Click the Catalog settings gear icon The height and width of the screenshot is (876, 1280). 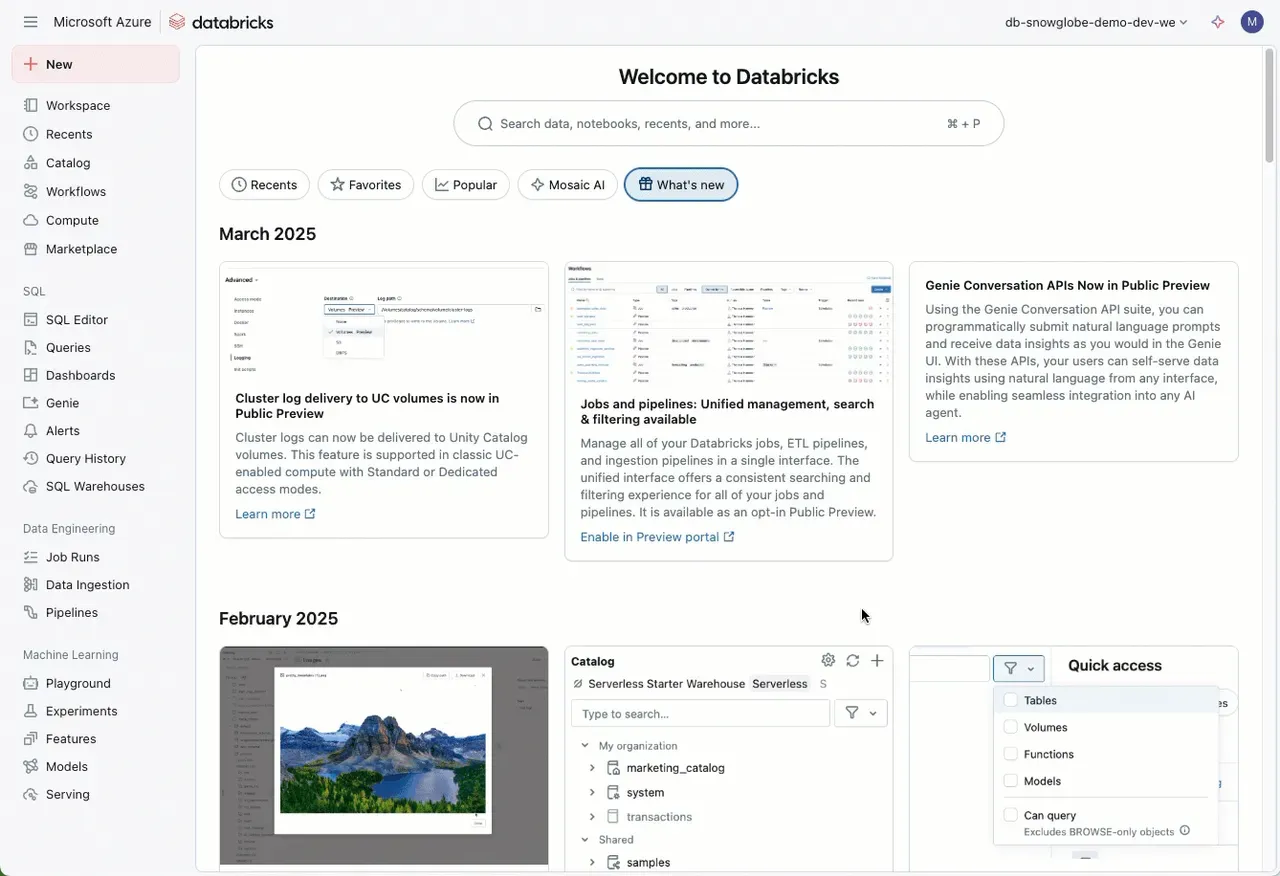pos(828,660)
